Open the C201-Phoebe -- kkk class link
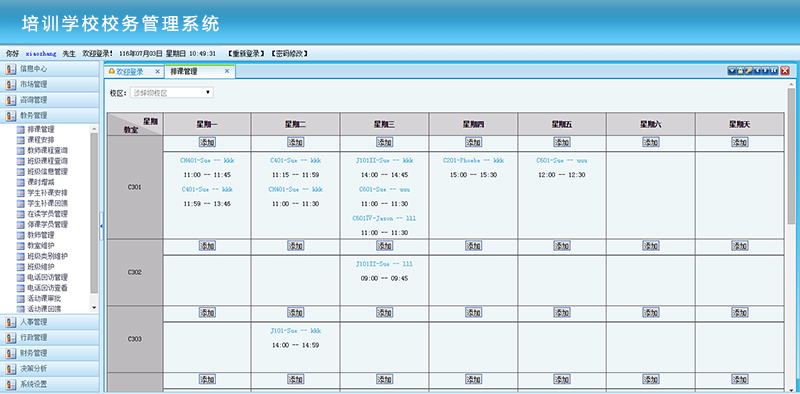Screen dimensions: 800x394 tap(473, 160)
